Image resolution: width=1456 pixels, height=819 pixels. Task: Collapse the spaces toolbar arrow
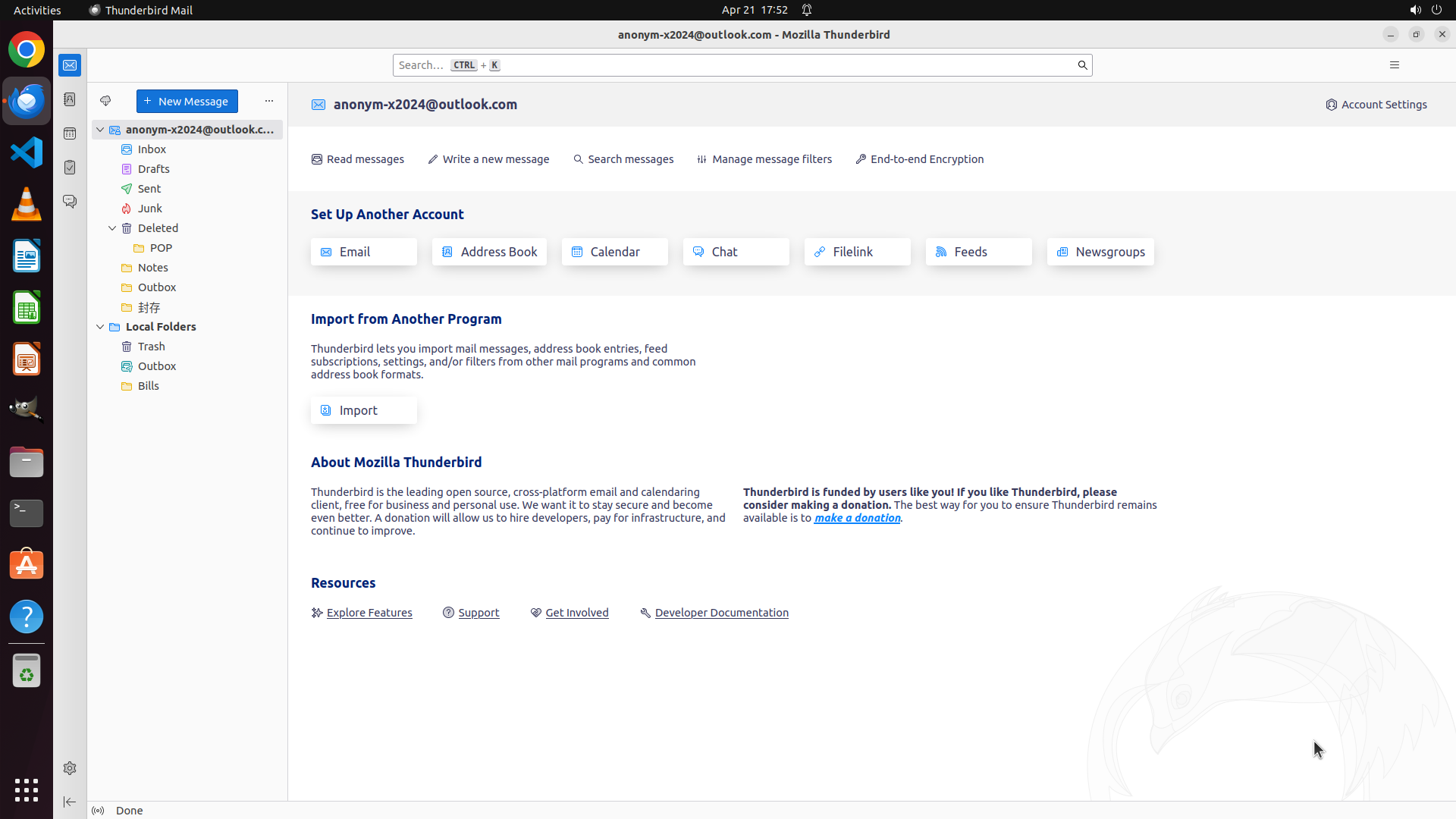pyautogui.click(x=70, y=802)
